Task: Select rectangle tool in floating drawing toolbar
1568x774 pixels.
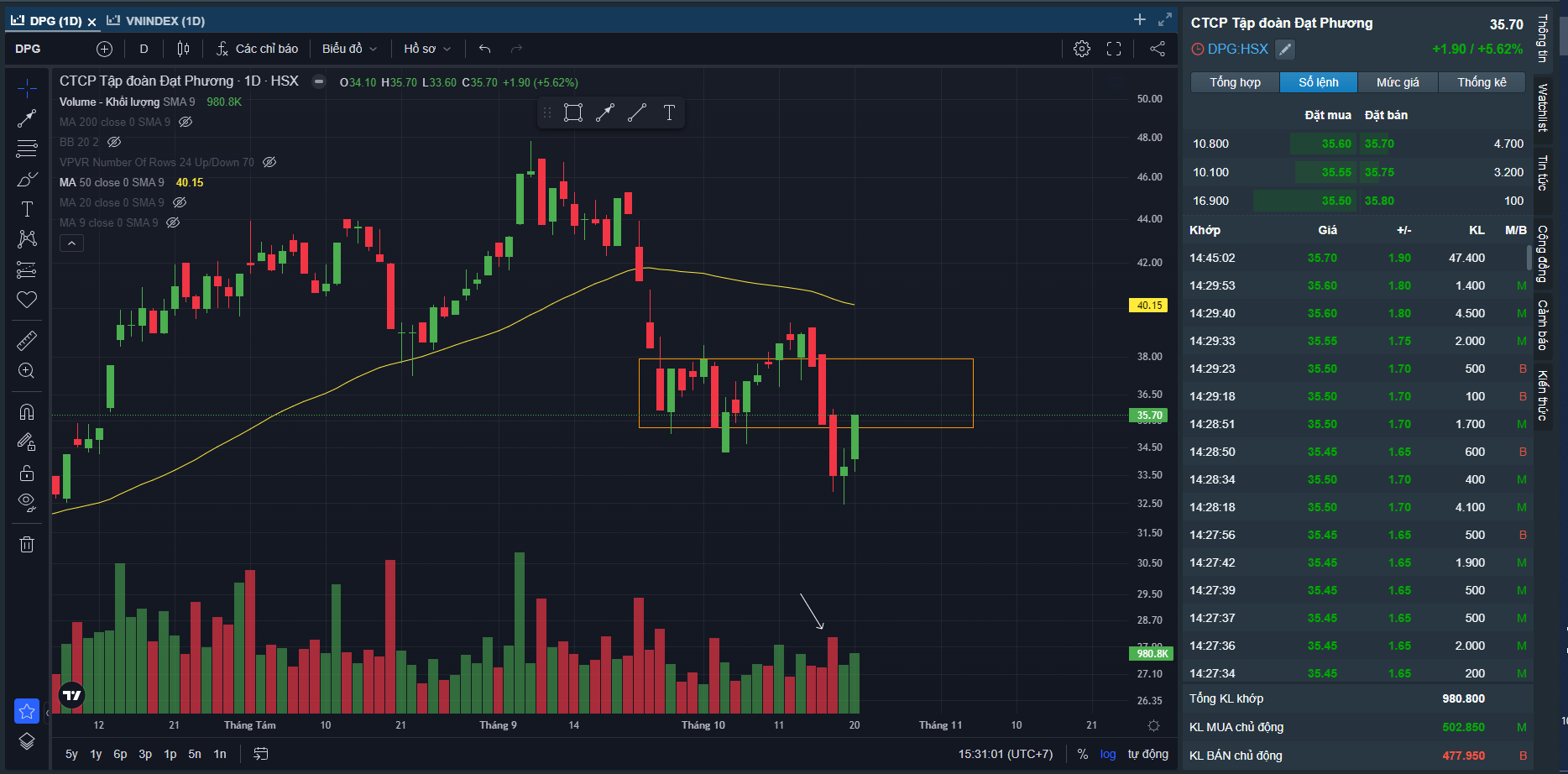Action: (x=573, y=112)
